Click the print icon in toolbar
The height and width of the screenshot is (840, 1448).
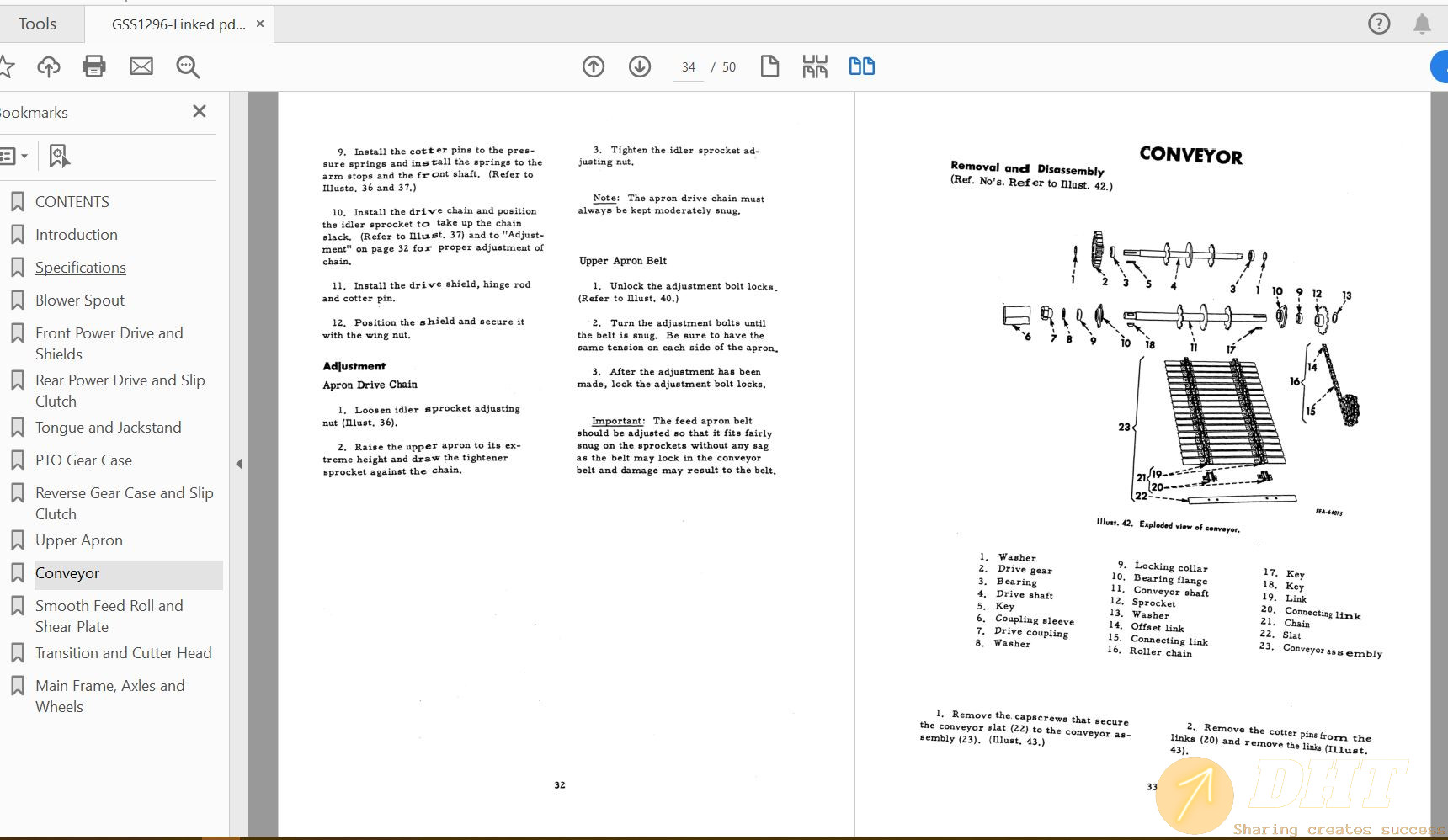pyautogui.click(x=94, y=66)
